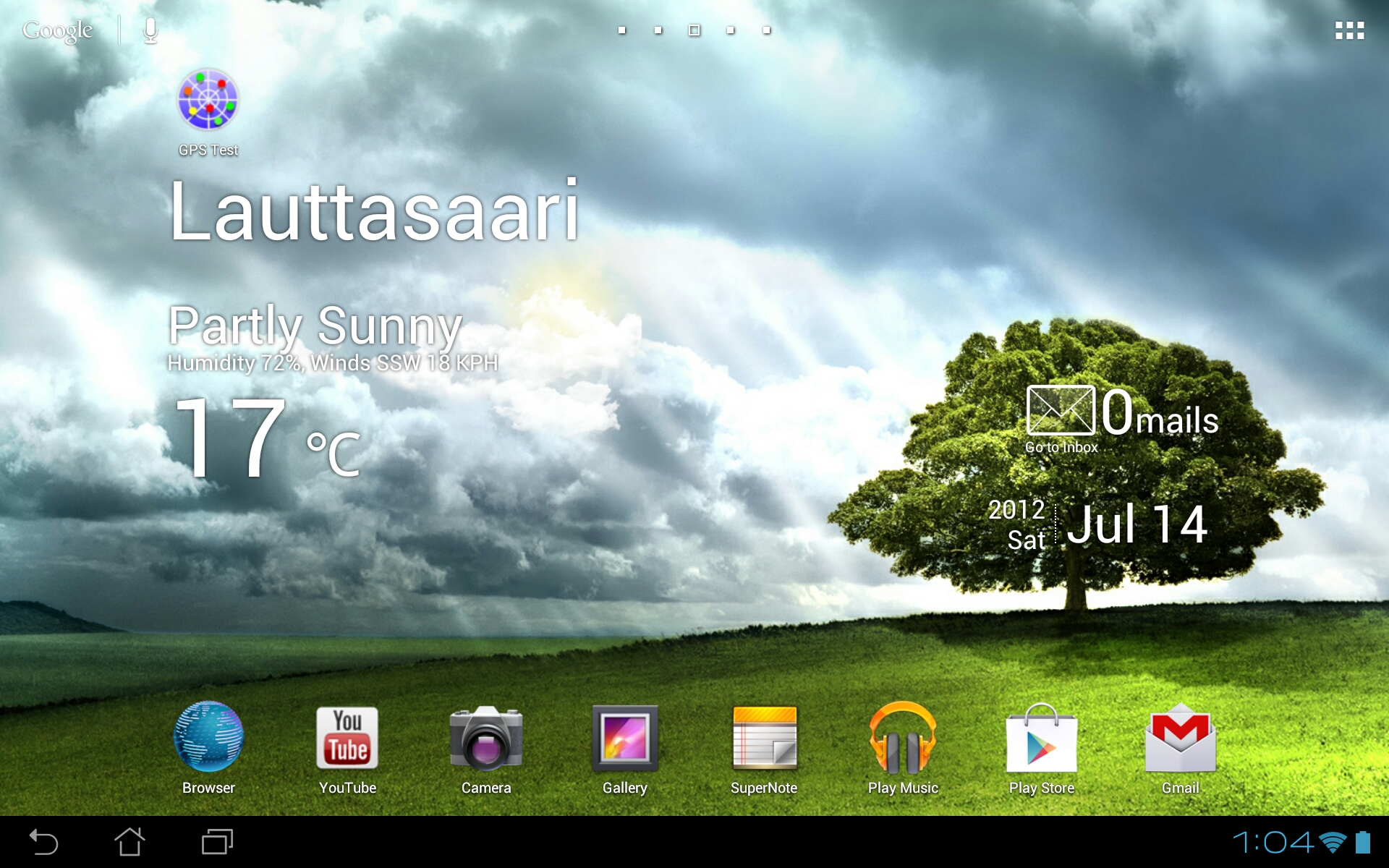Launch the Gmail app
Image resolution: width=1389 pixels, height=868 pixels.
(x=1181, y=738)
